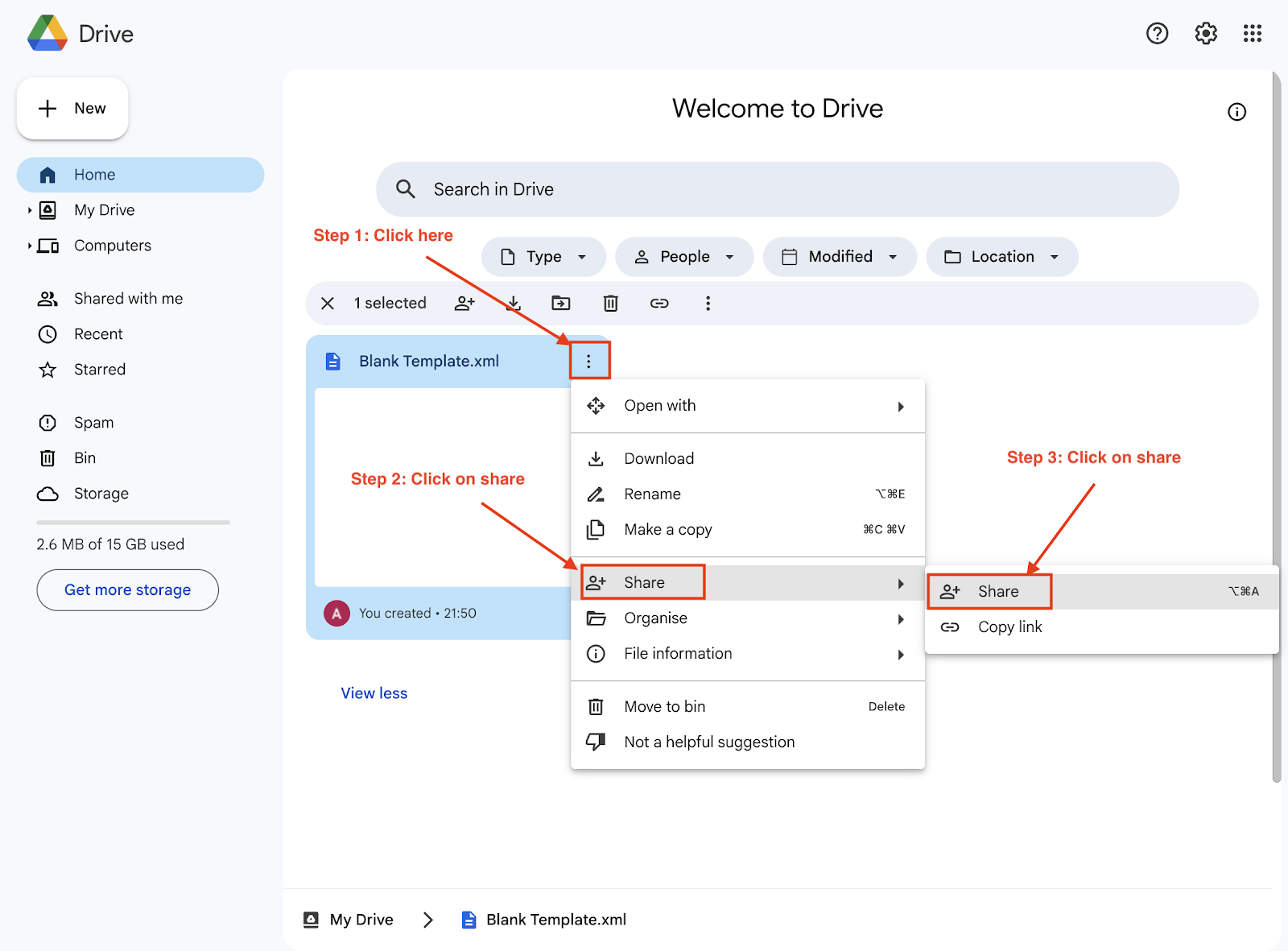Open My Drive in the bottom breadcrumb
This screenshot has height=951, width=1288.
[349, 920]
